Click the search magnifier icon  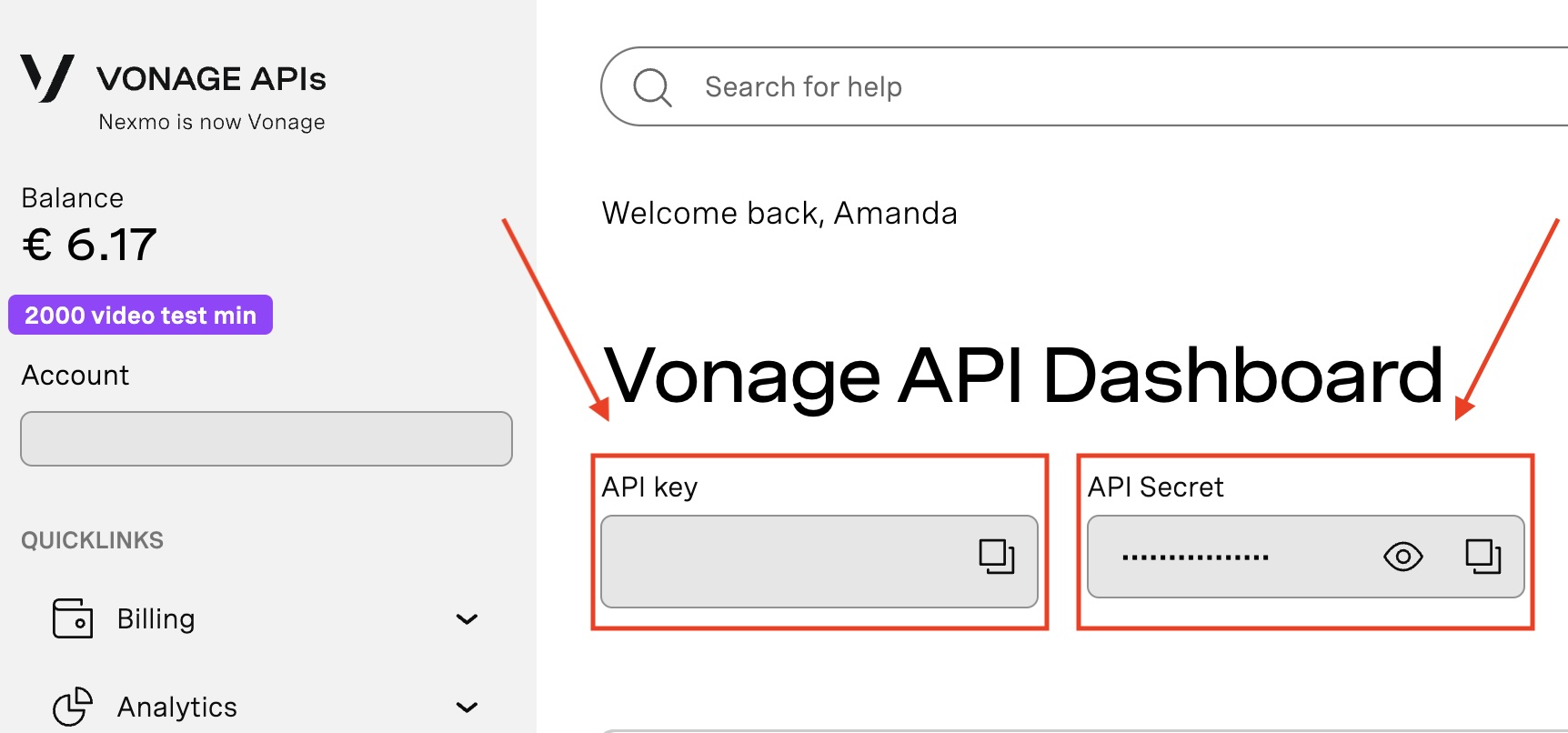pos(652,87)
